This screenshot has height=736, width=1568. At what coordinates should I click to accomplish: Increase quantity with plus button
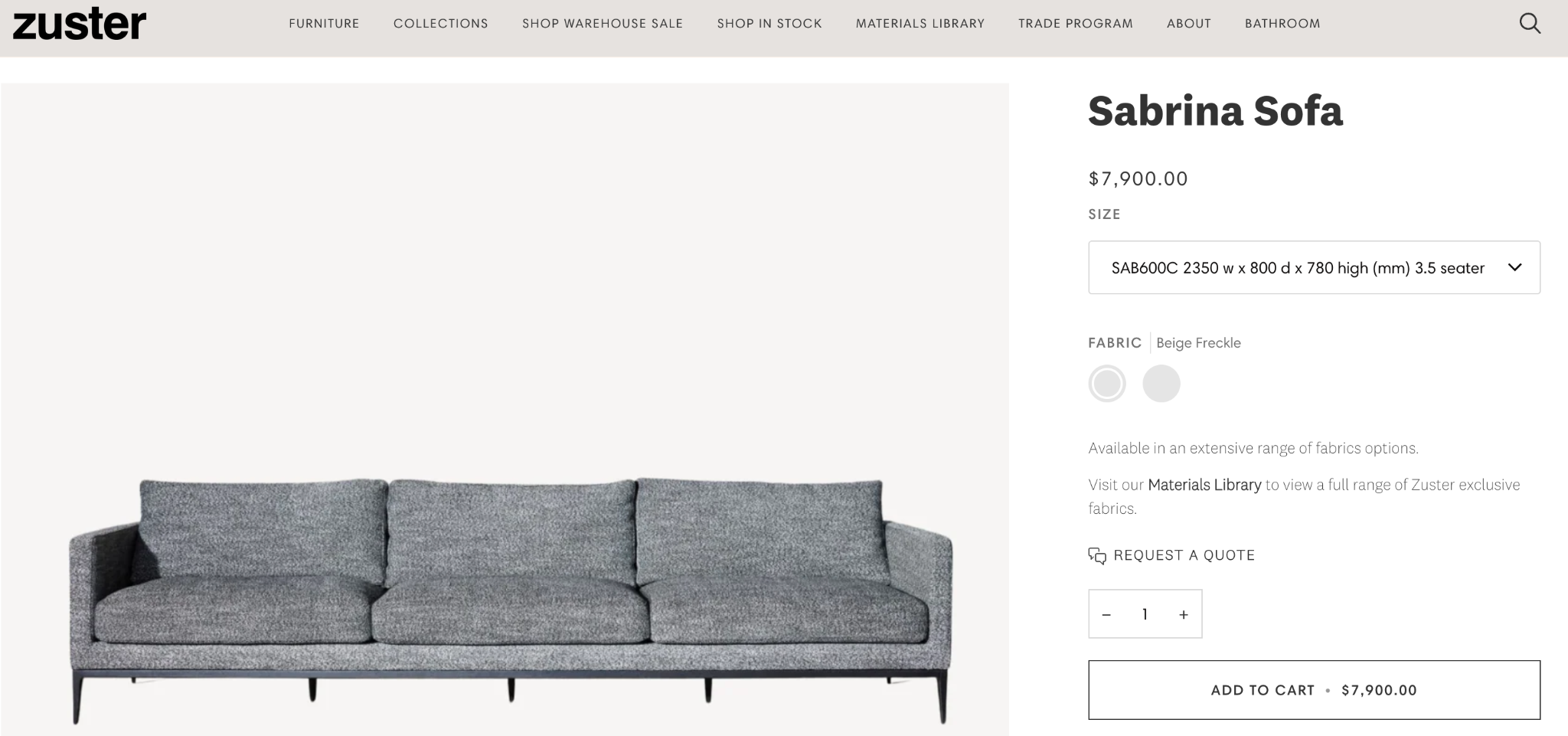(x=1184, y=614)
